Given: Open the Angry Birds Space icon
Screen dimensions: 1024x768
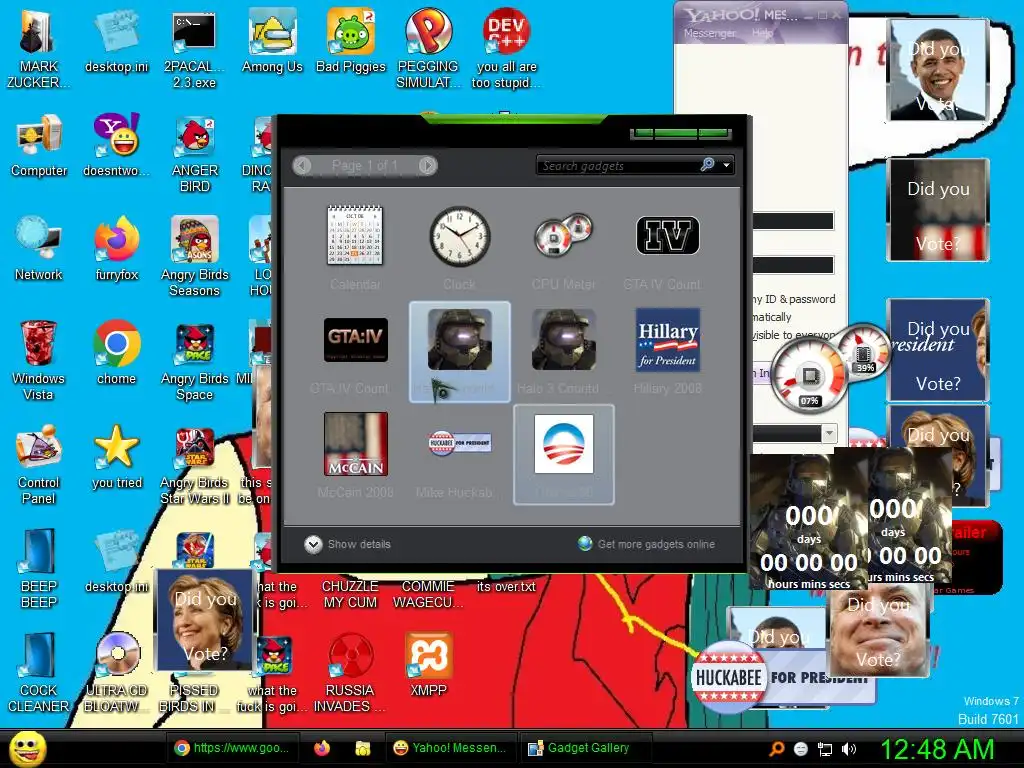Looking at the screenshot, I should click(x=195, y=360).
